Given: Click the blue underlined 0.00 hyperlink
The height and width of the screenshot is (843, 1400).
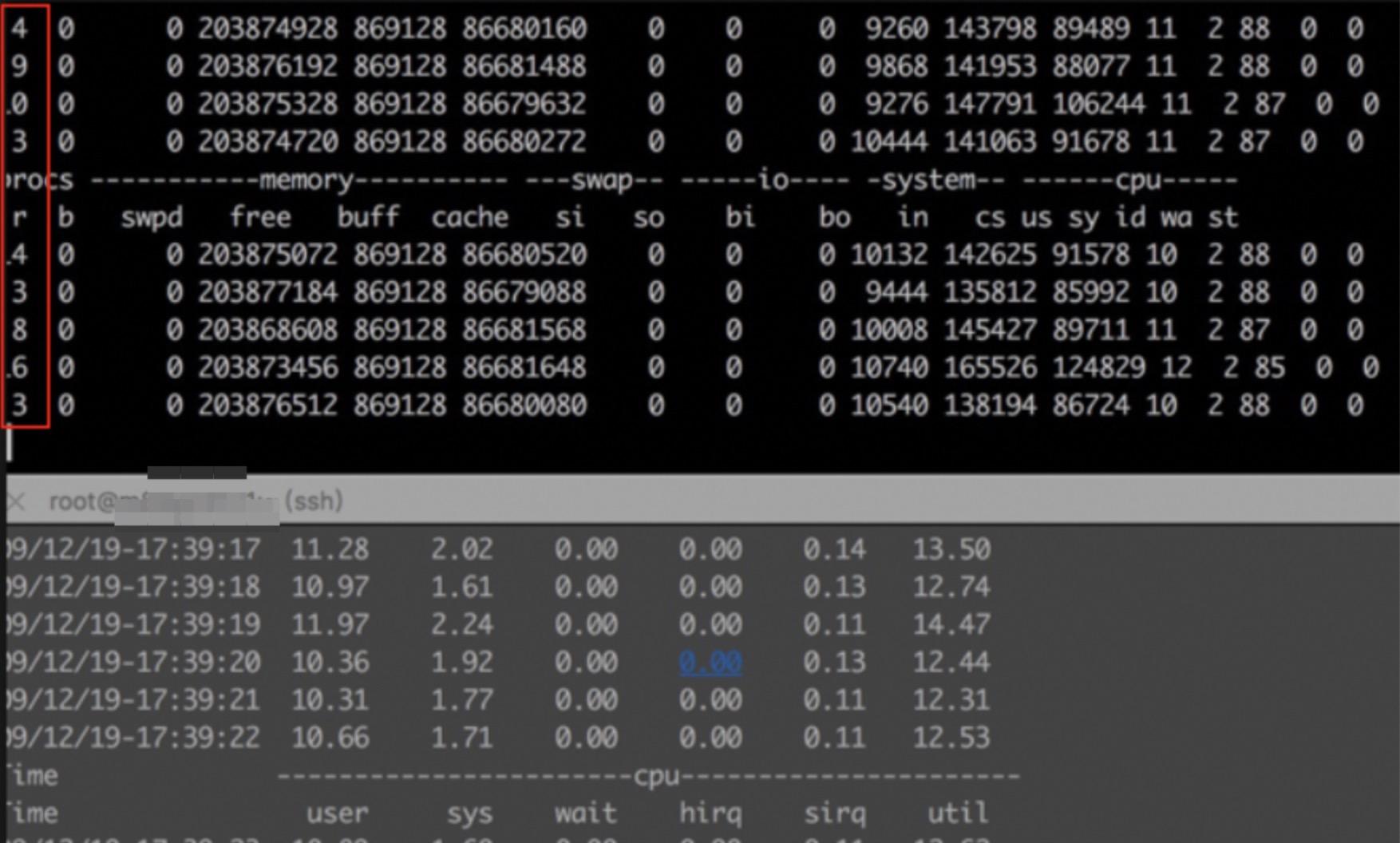Looking at the screenshot, I should (x=710, y=663).
